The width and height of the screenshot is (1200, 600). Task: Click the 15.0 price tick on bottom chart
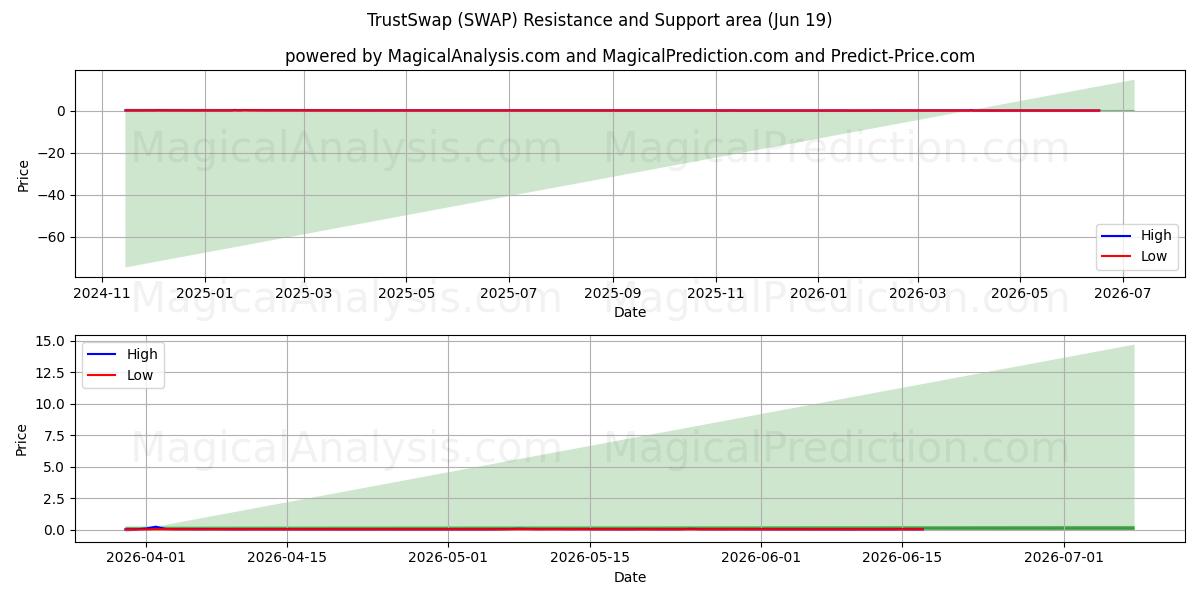click(52, 341)
